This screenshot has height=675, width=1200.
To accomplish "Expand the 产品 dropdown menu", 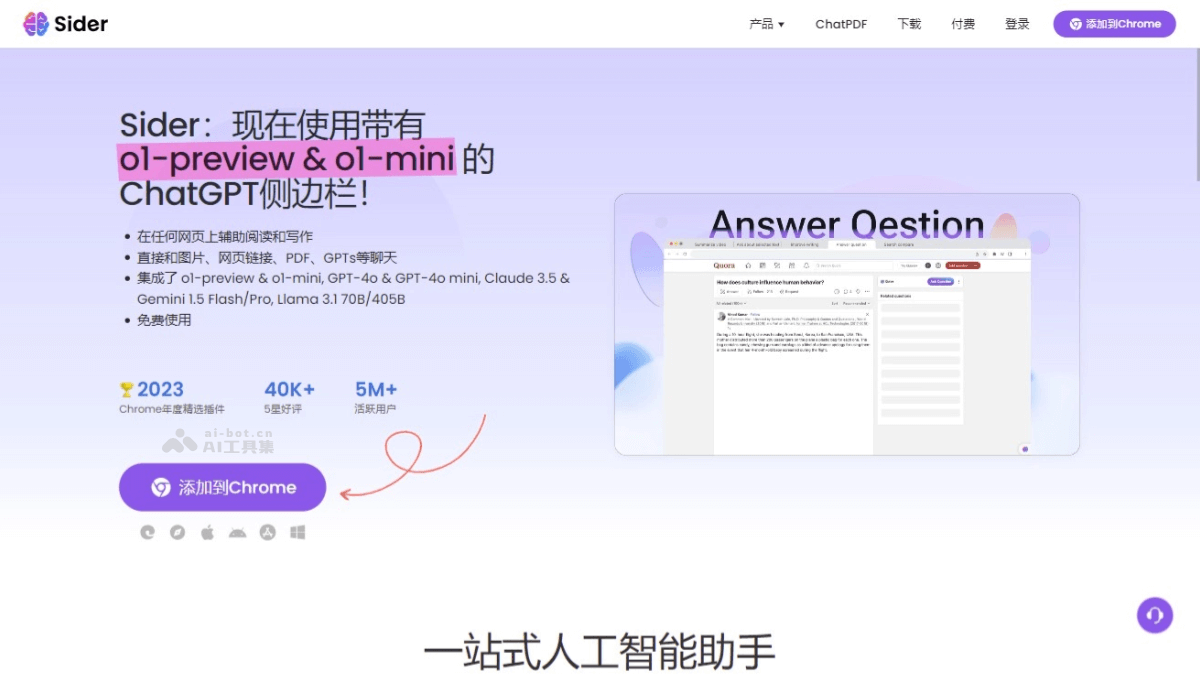I will (765, 23).
